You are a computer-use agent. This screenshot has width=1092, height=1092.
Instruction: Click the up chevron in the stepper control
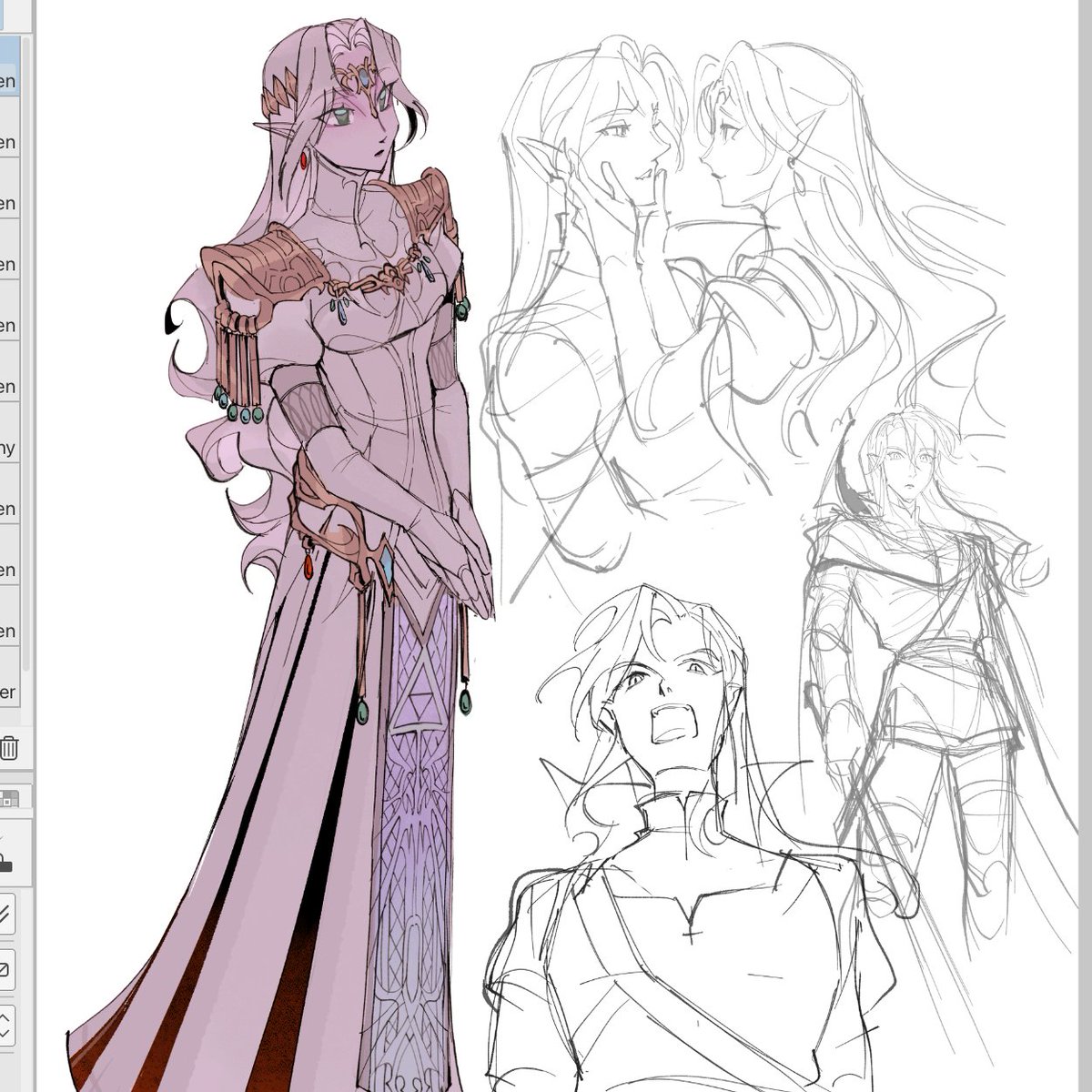8,1018
